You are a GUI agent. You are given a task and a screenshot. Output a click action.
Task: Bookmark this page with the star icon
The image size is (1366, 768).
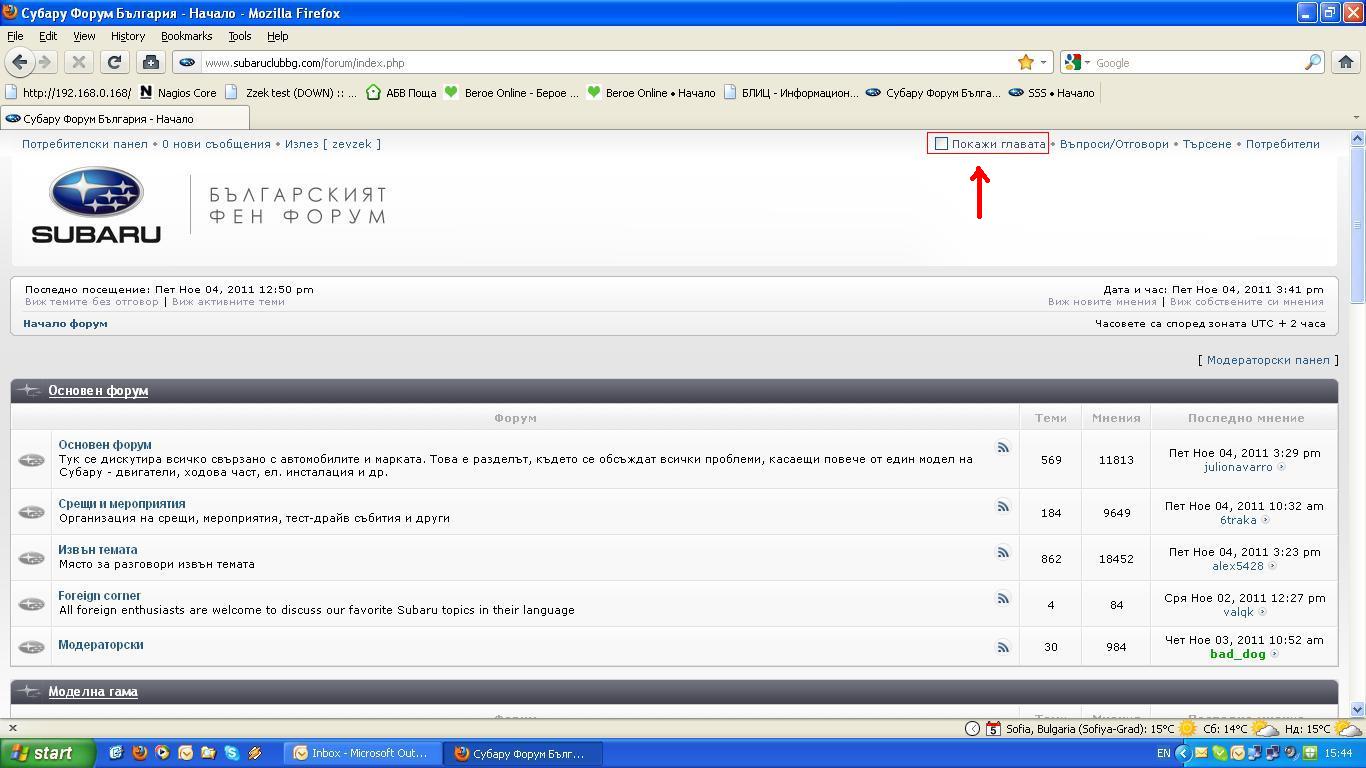[x=1025, y=62]
